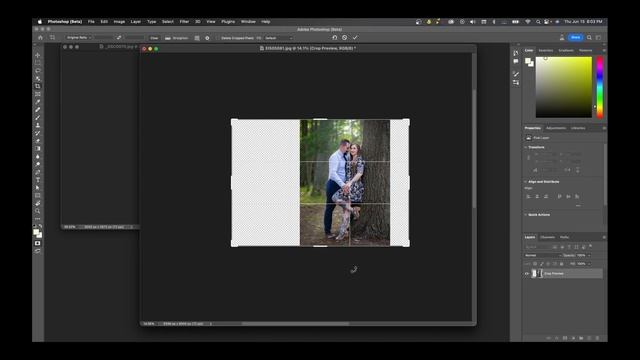
Task: Select the Eyedropper tool
Action: point(38,102)
